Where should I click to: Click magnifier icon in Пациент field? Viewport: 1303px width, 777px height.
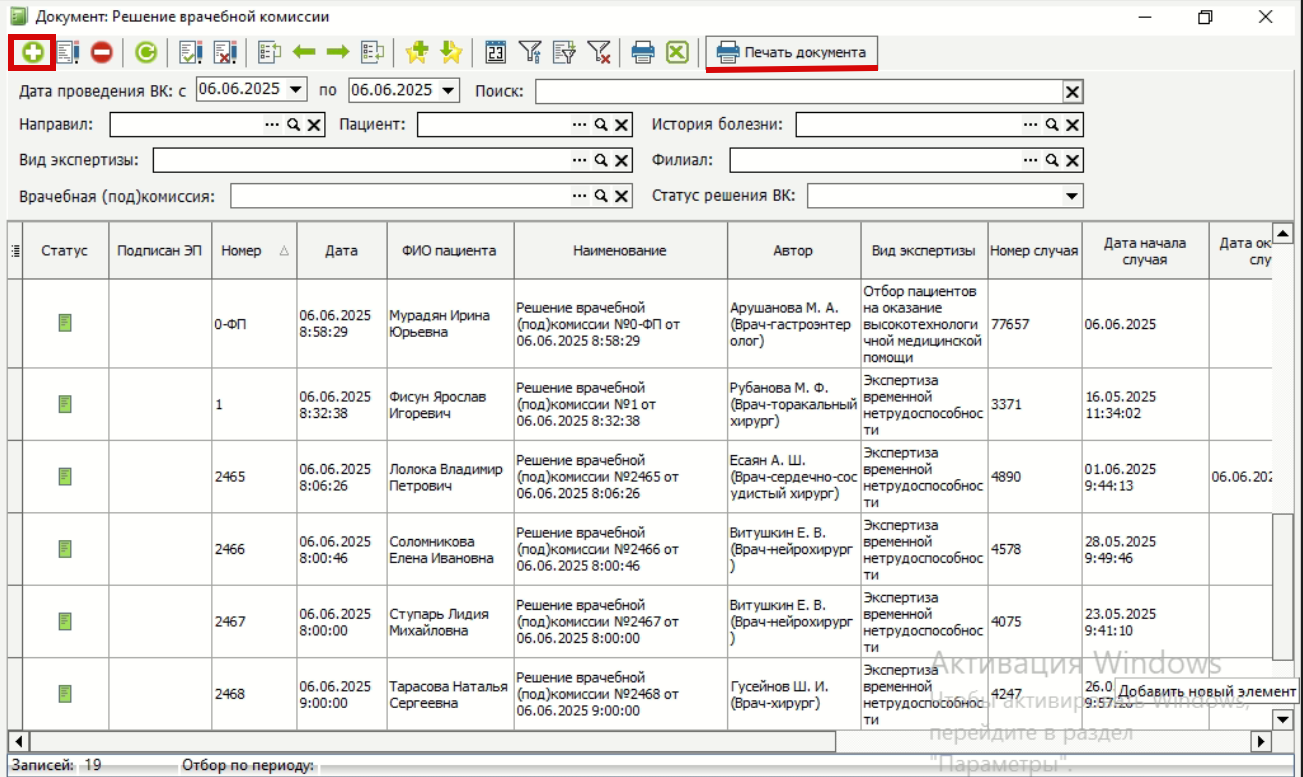[601, 125]
